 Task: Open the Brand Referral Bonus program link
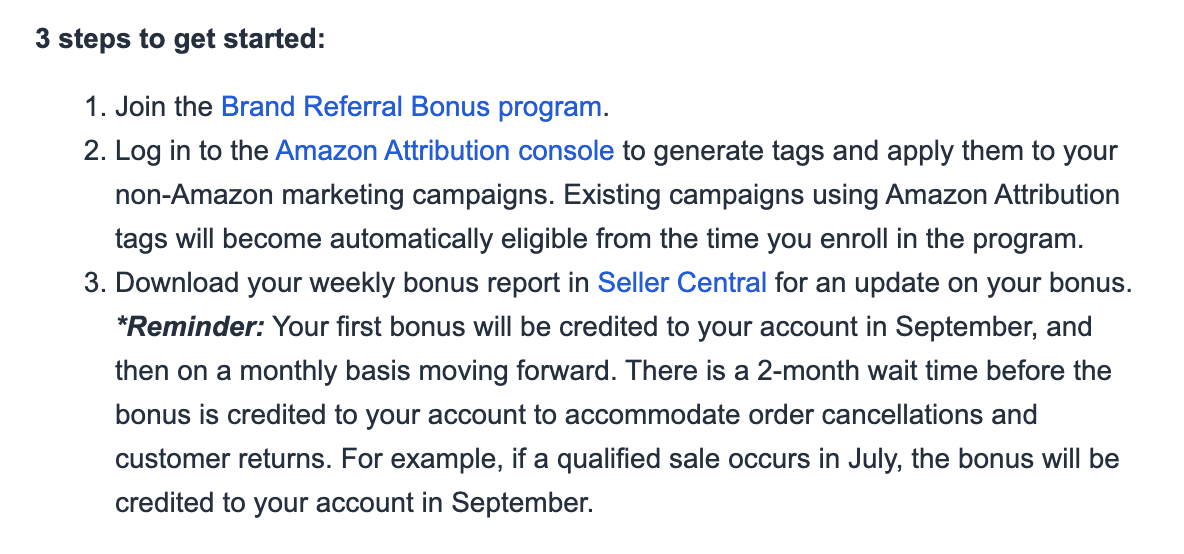tap(411, 107)
